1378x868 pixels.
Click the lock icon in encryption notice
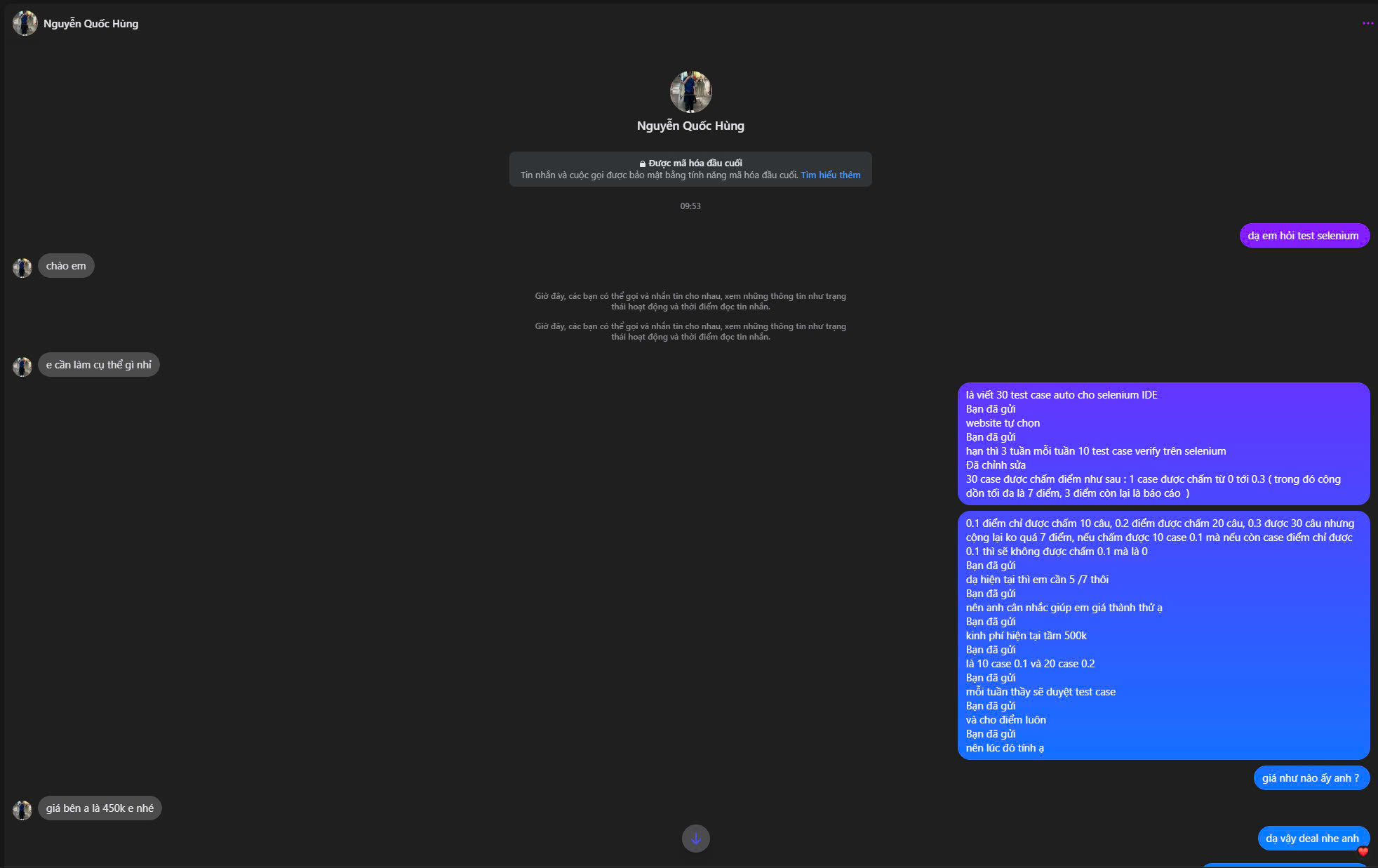[642, 163]
